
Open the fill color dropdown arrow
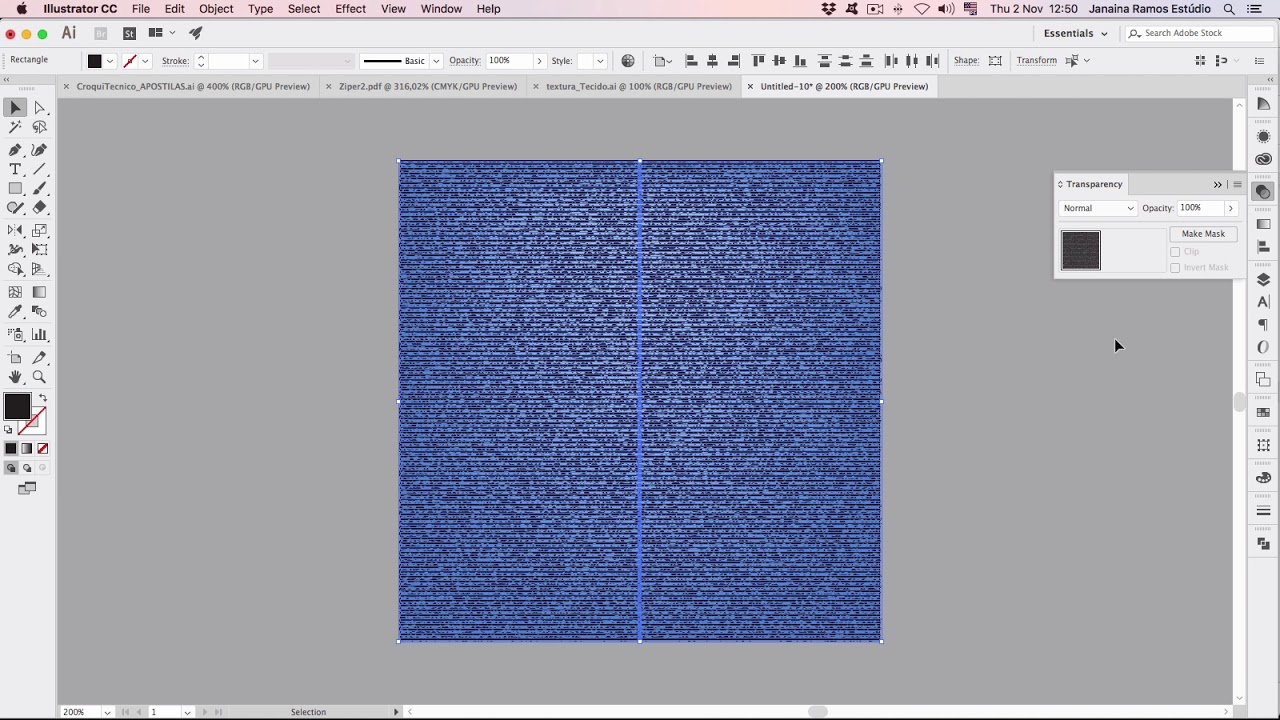pyautogui.click(x=110, y=61)
